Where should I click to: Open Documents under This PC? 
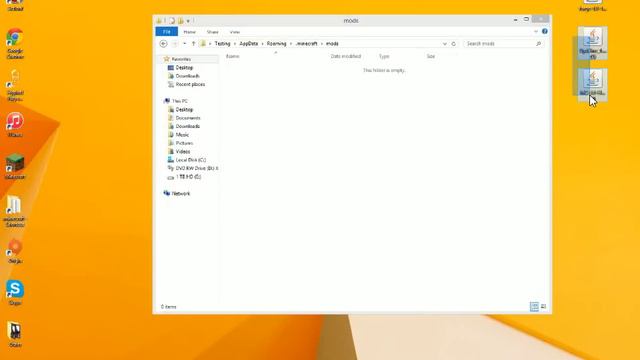pyautogui.click(x=188, y=118)
